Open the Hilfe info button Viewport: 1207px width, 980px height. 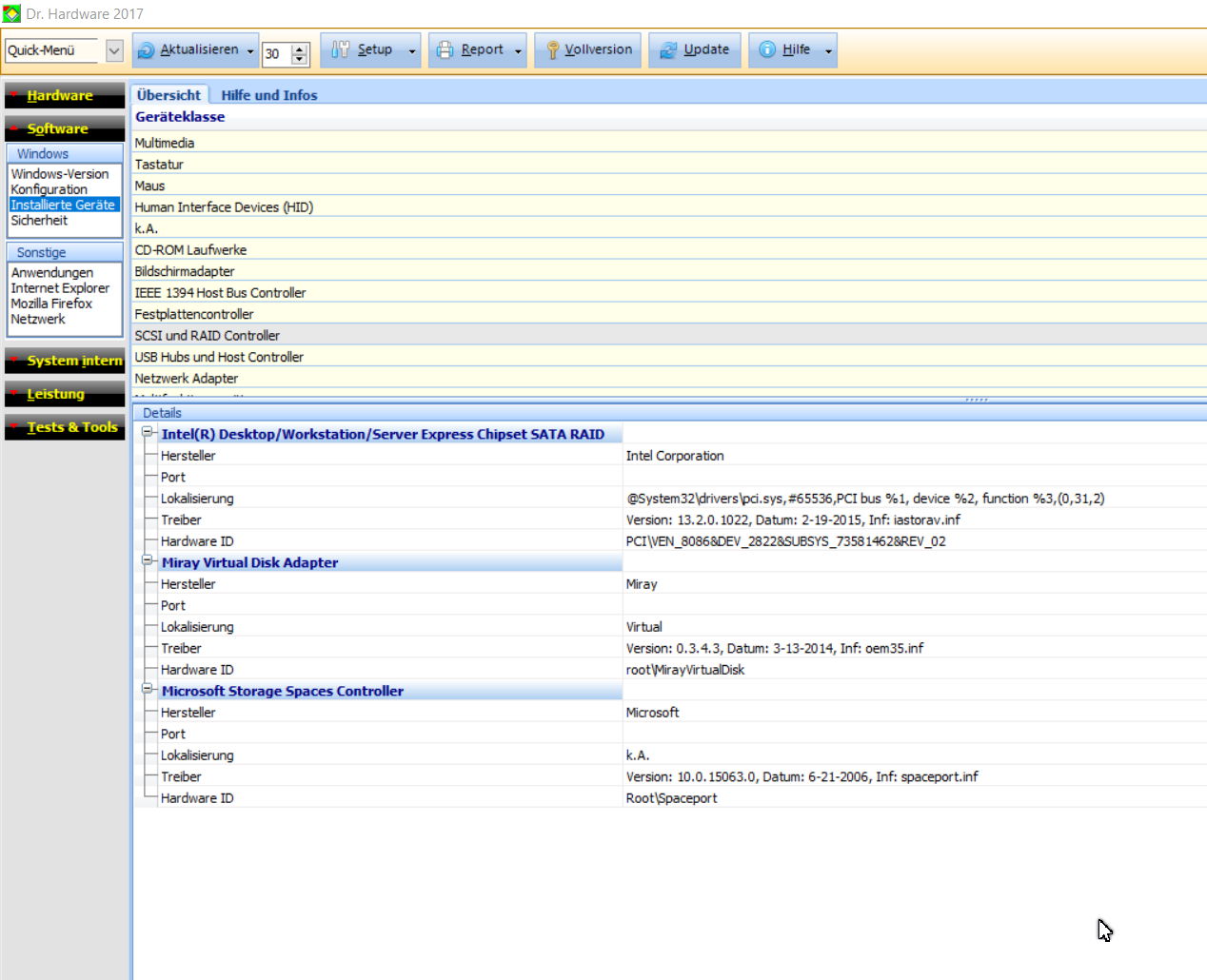pos(785,50)
